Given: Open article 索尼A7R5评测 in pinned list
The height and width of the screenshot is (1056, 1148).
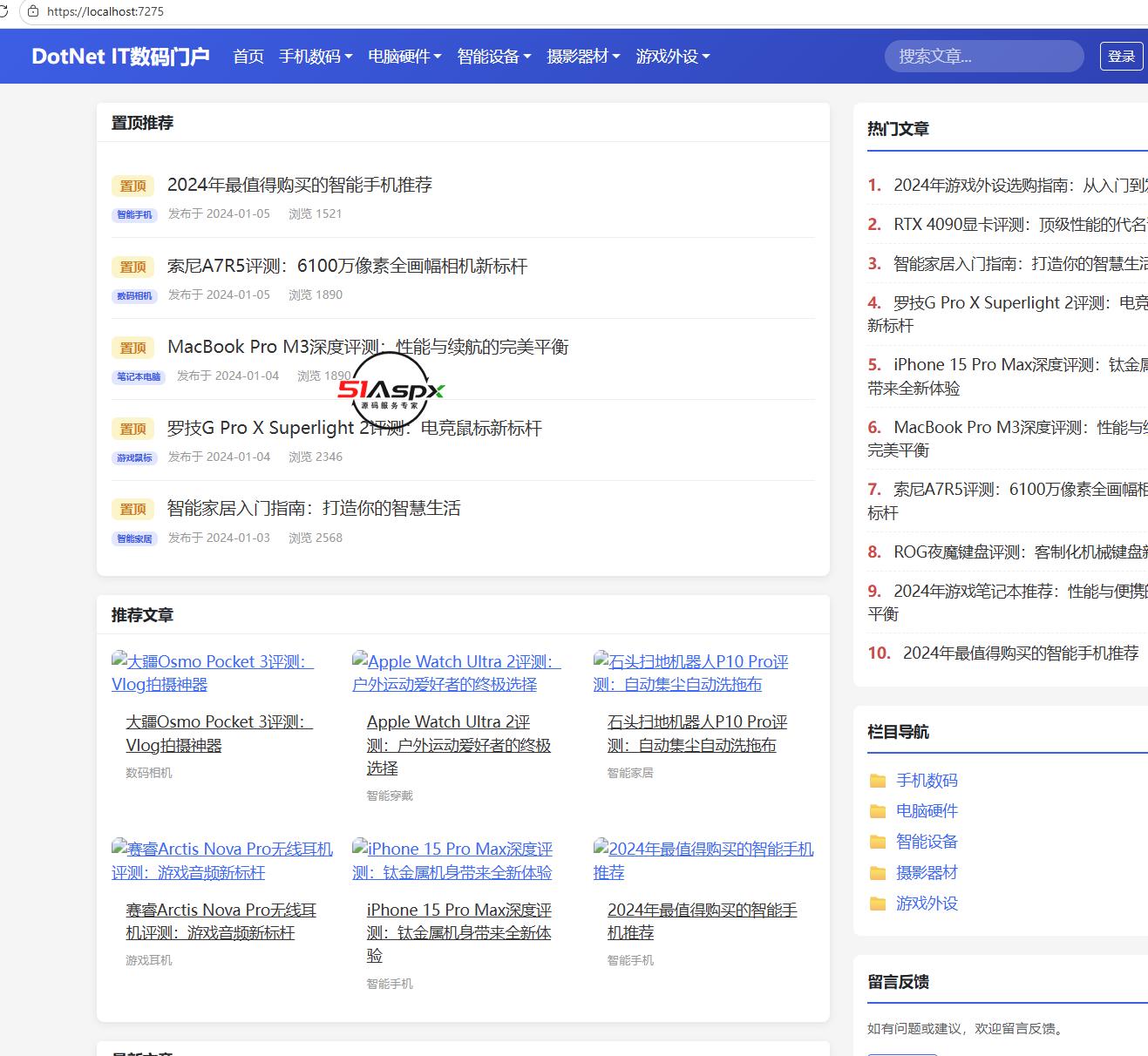Looking at the screenshot, I should 347,266.
